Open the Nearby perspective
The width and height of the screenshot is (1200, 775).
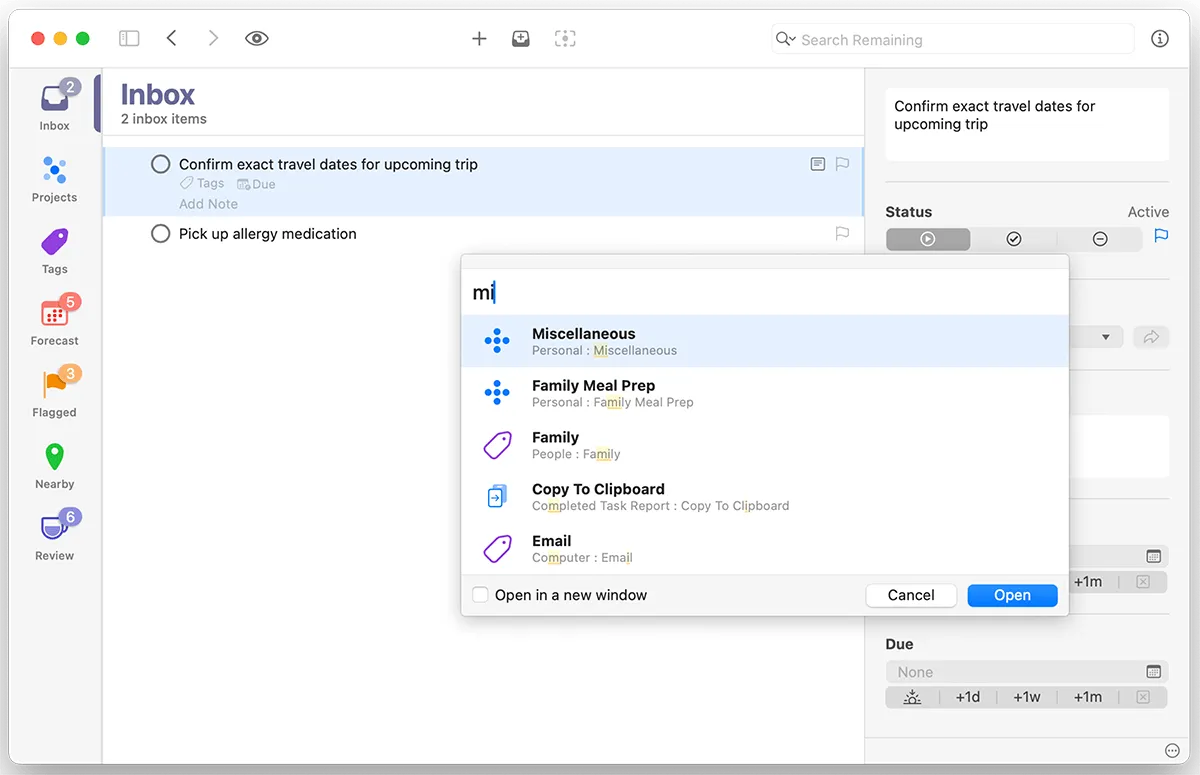(x=54, y=465)
